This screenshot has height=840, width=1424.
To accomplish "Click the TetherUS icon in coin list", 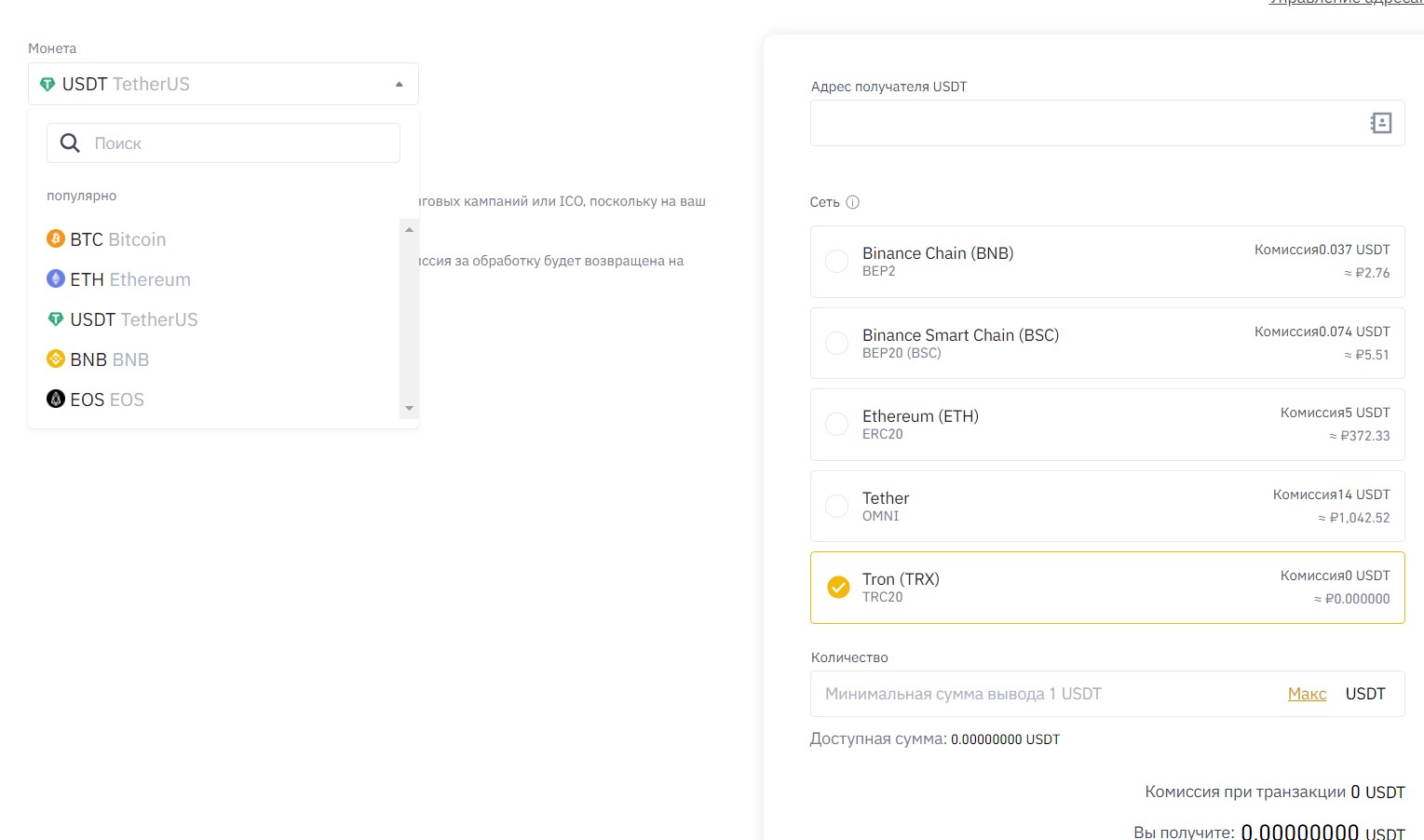I will pos(56,319).
